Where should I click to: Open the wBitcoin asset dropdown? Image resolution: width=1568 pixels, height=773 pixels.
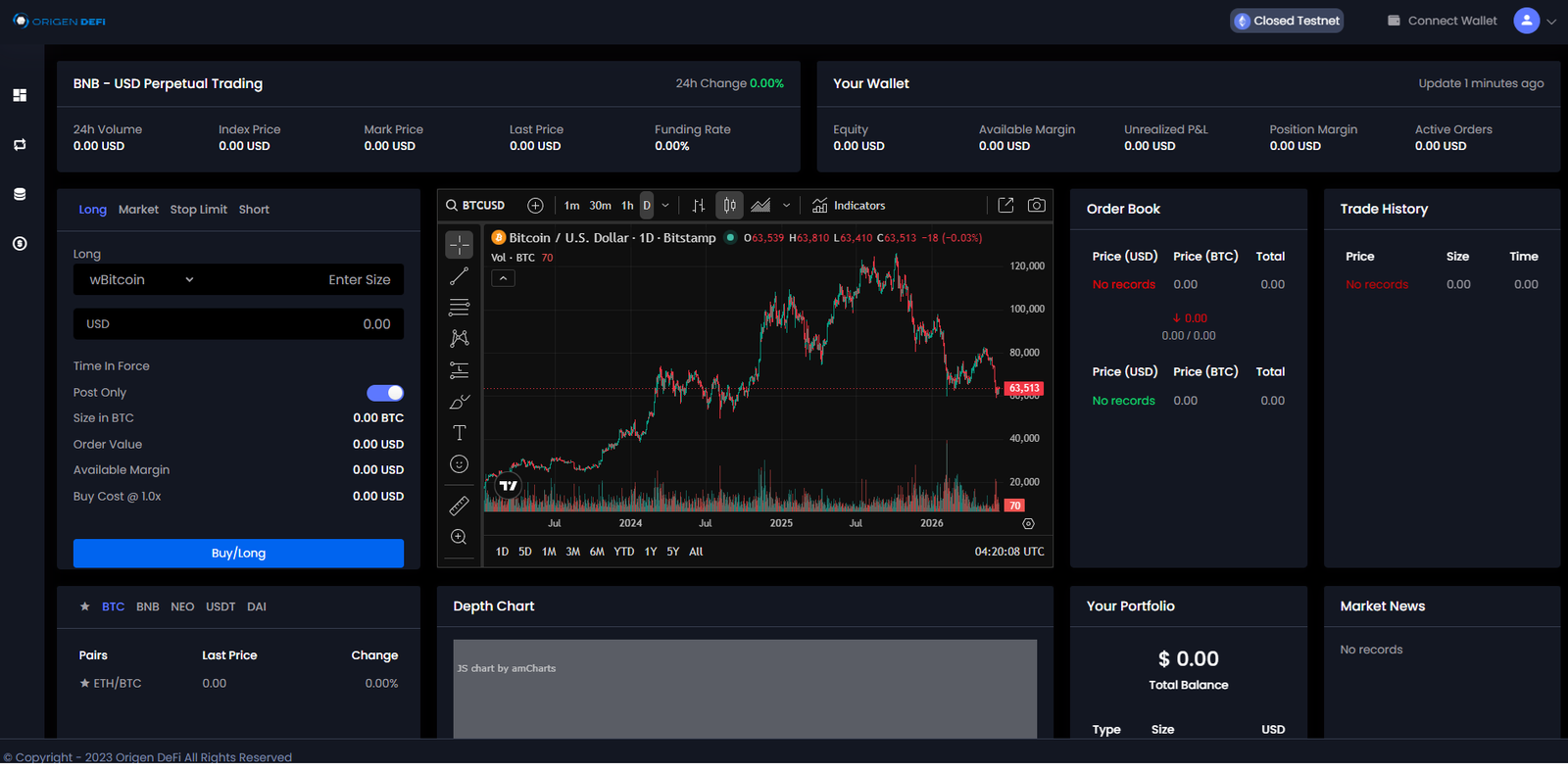click(141, 279)
